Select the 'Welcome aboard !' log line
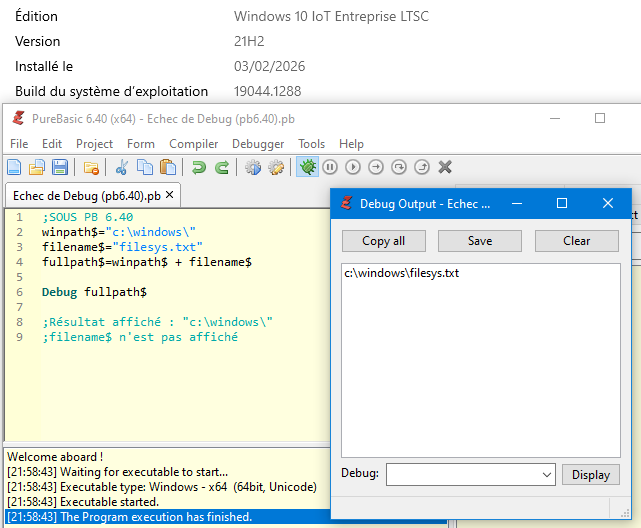641x528 pixels. pyautogui.click(x=55, y=457)
